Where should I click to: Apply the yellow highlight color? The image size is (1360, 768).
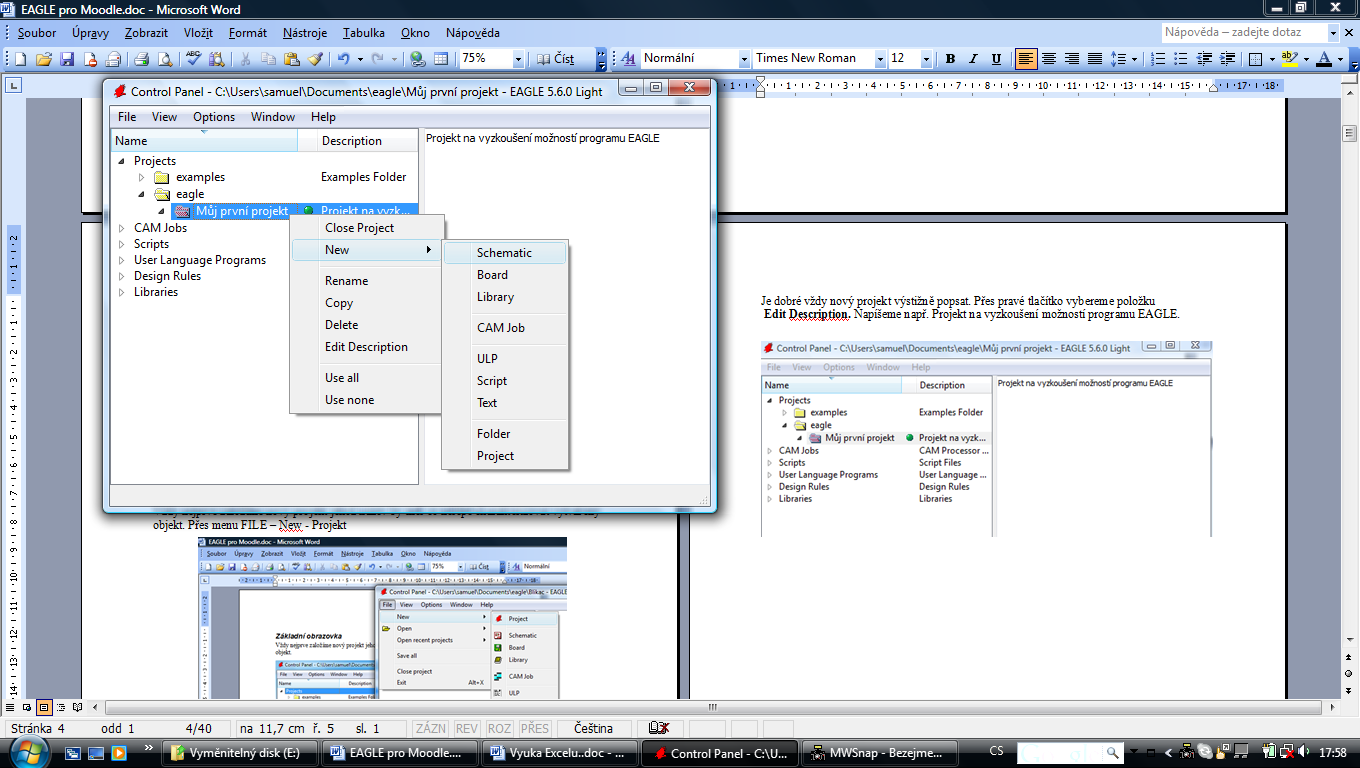(x=1290, y=59)
